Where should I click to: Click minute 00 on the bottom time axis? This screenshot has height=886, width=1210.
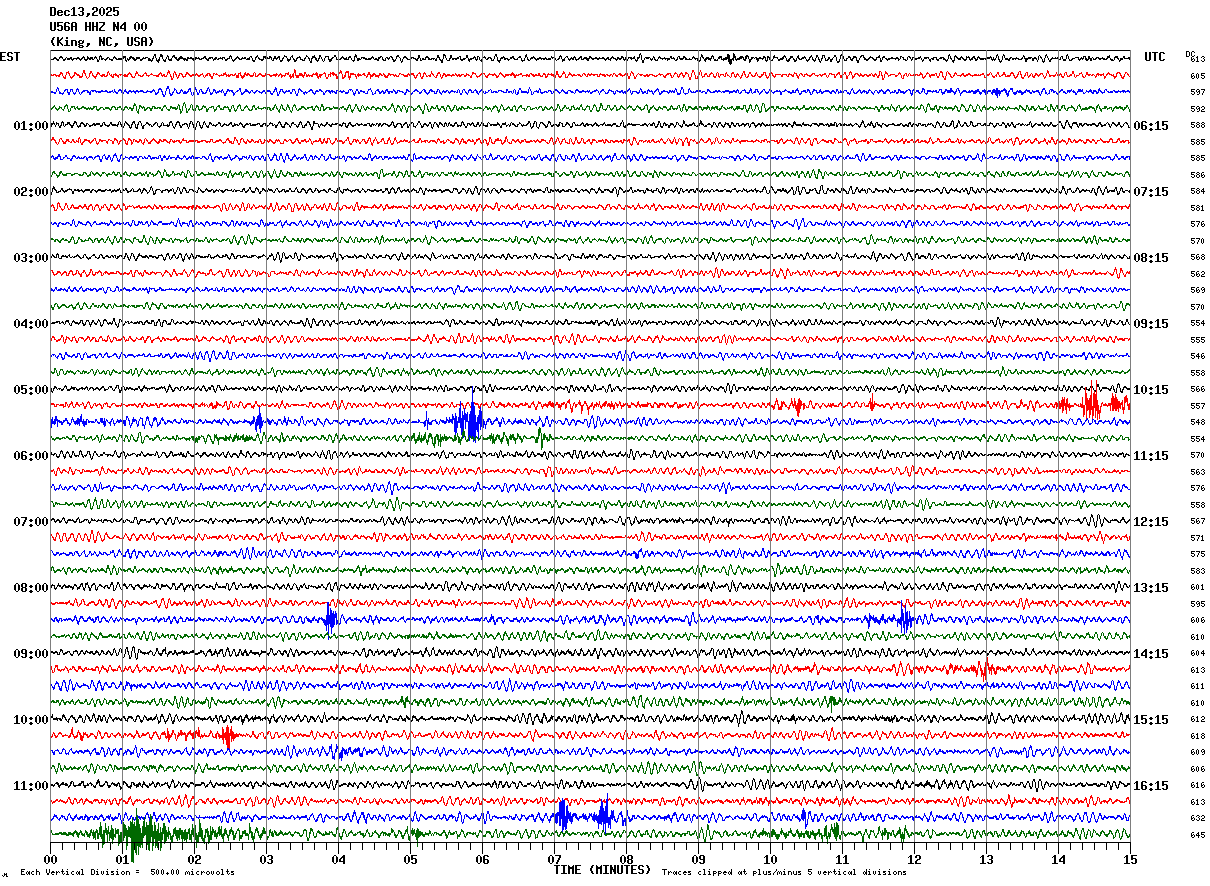point(51,859)
